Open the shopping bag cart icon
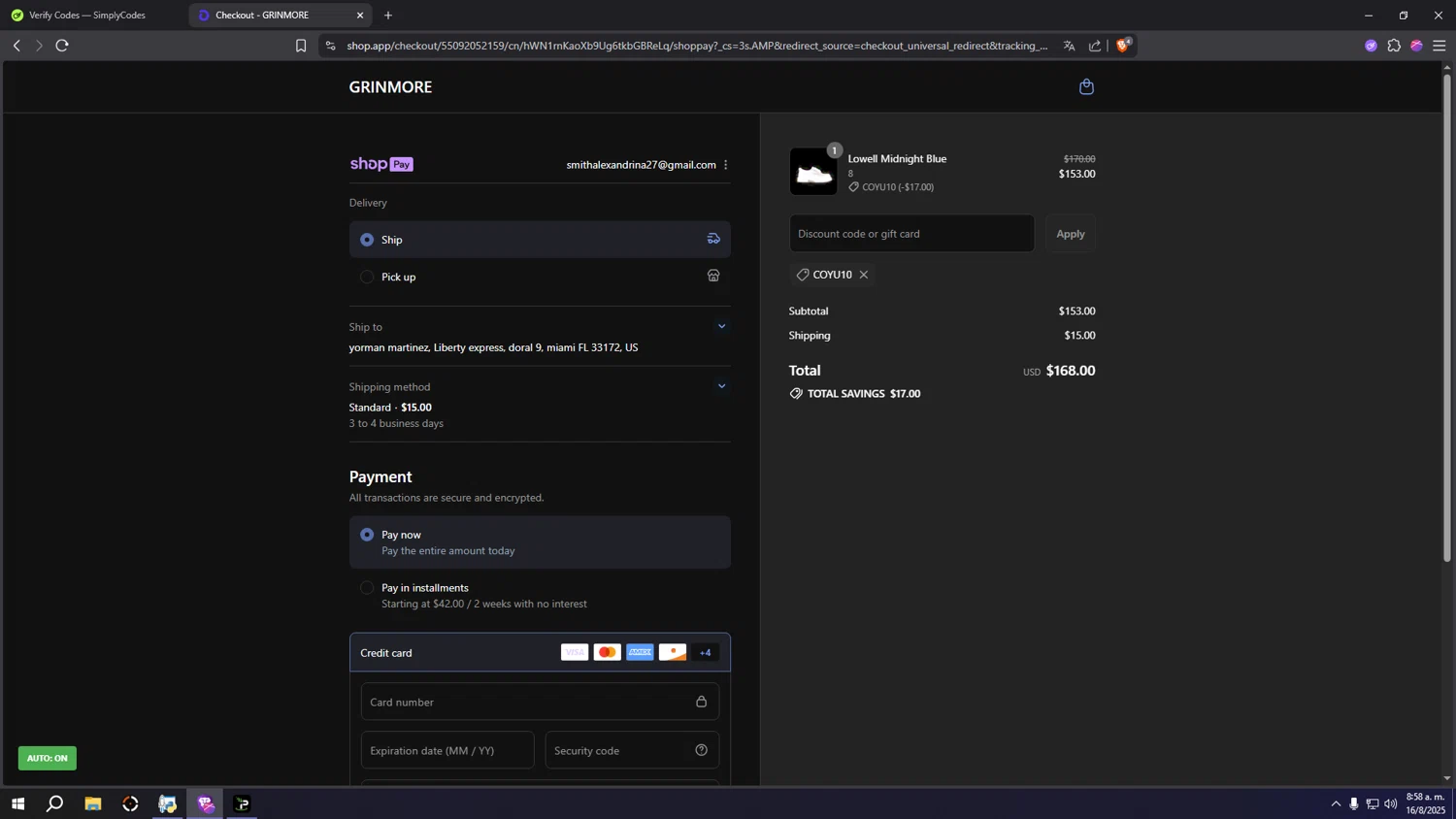Image resolution: width=1456 pixels, height=819 pixels. [x=1086, y=87]
